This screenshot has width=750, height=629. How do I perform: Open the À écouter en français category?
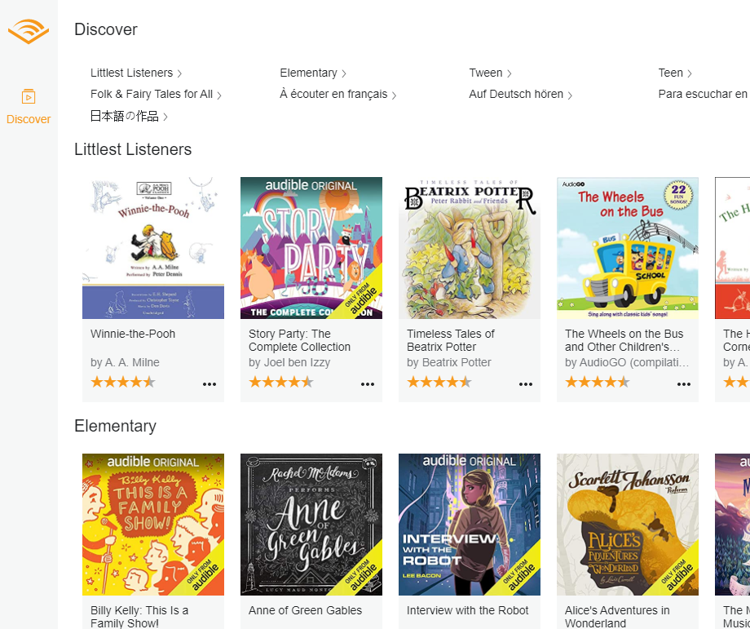338,94
